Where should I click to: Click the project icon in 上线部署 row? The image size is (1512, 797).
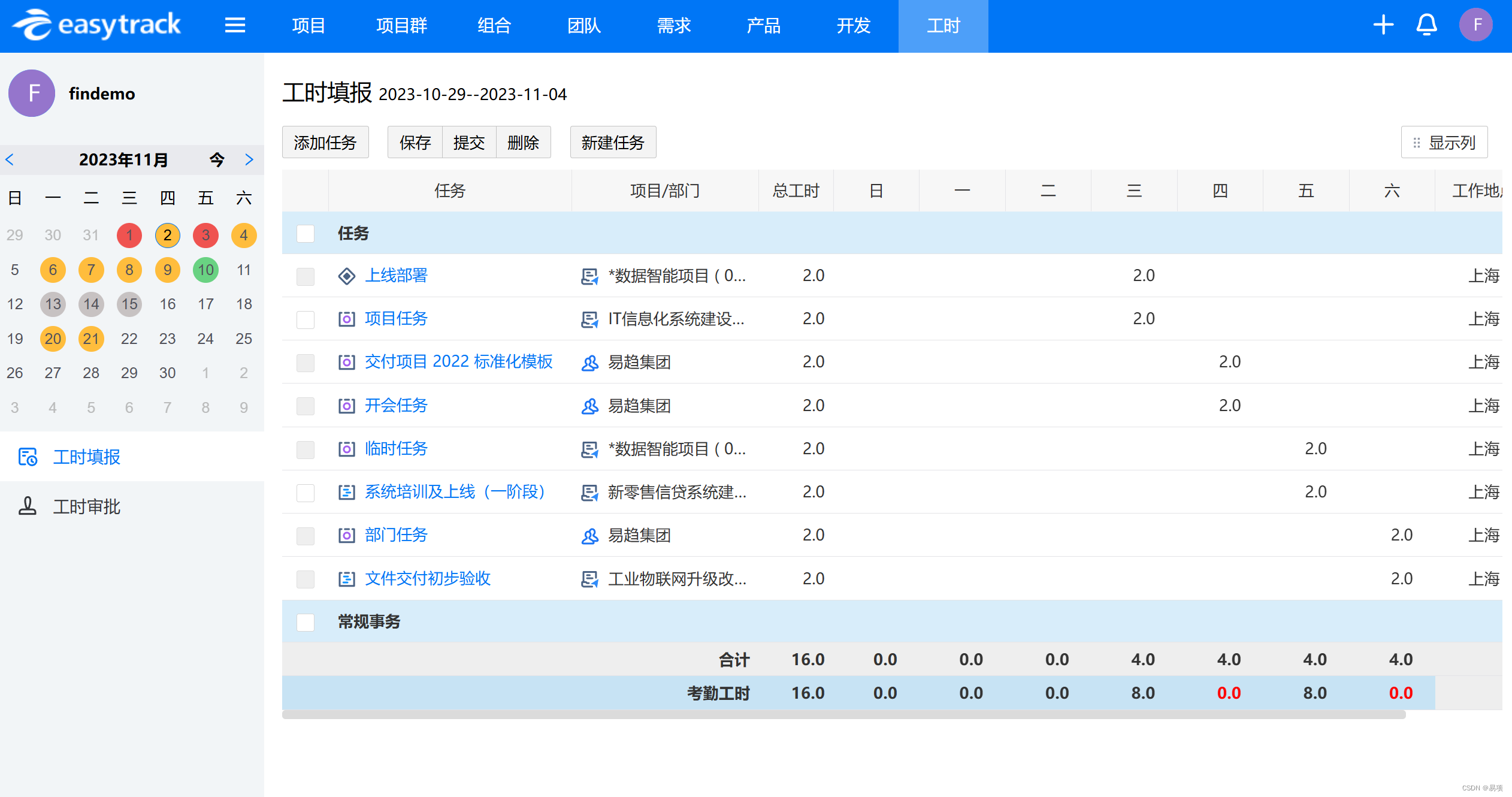point(590,276)
